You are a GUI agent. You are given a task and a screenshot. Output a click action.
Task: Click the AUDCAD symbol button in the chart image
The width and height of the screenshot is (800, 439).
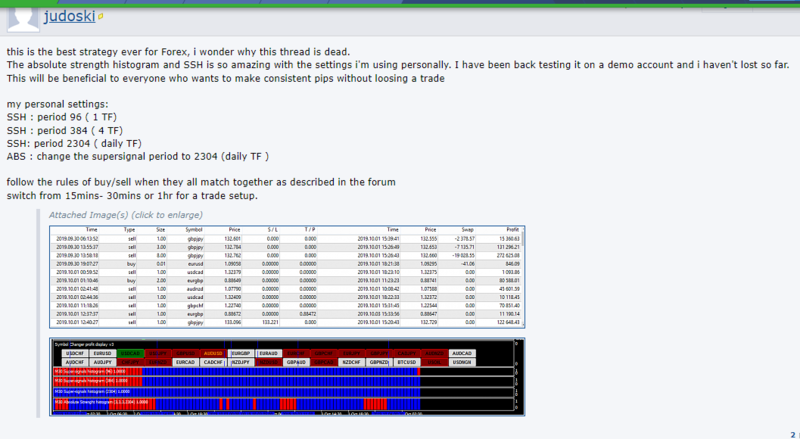point(462,353)
